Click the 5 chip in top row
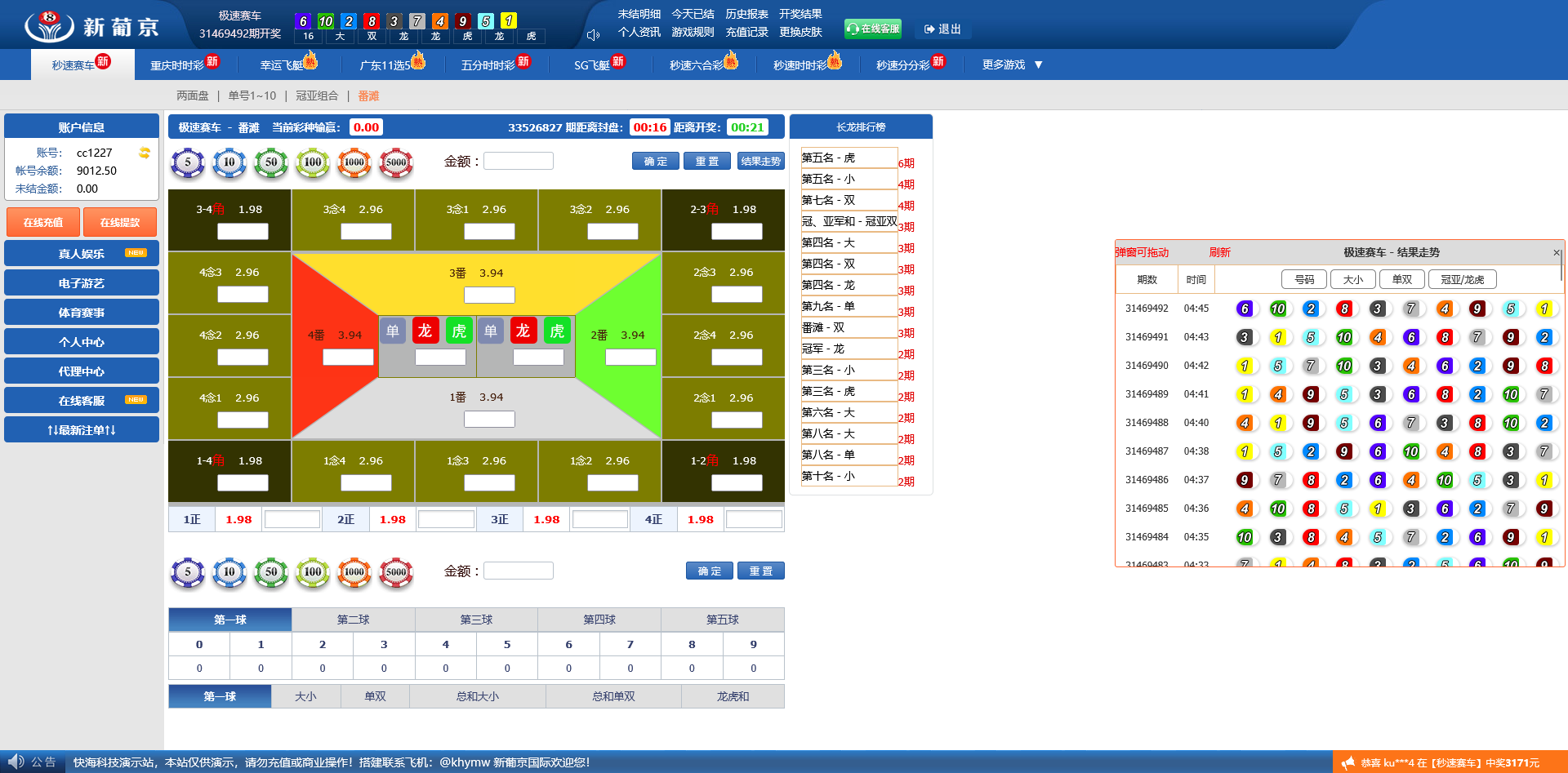The height and width of the screenshot is (773, 1568). (x=187, y=162)
